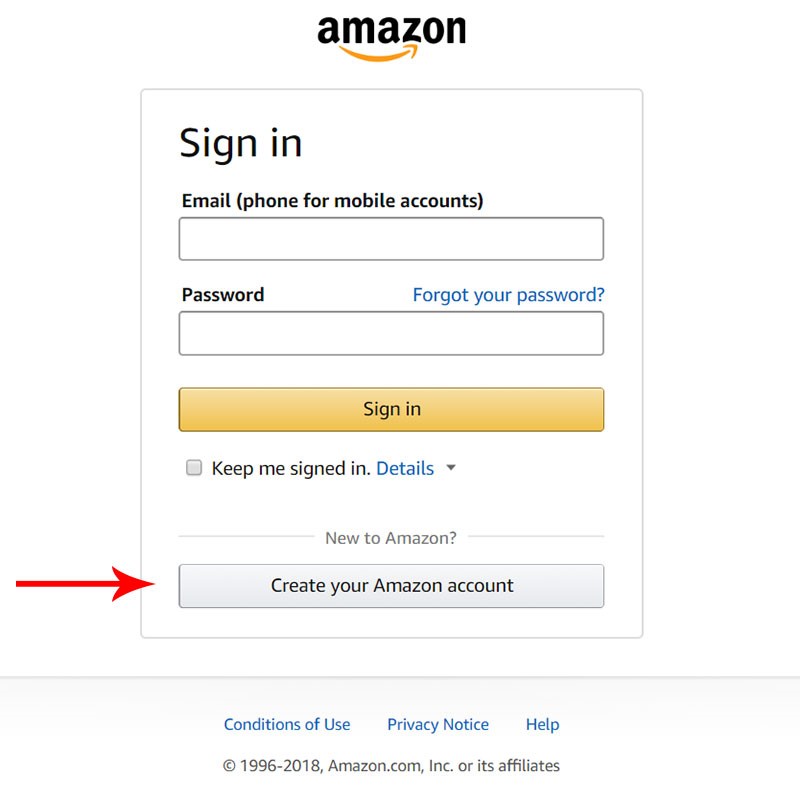Click the New to Amazon divider text
The width and height of the screenshot is (800, 799).
391,537
